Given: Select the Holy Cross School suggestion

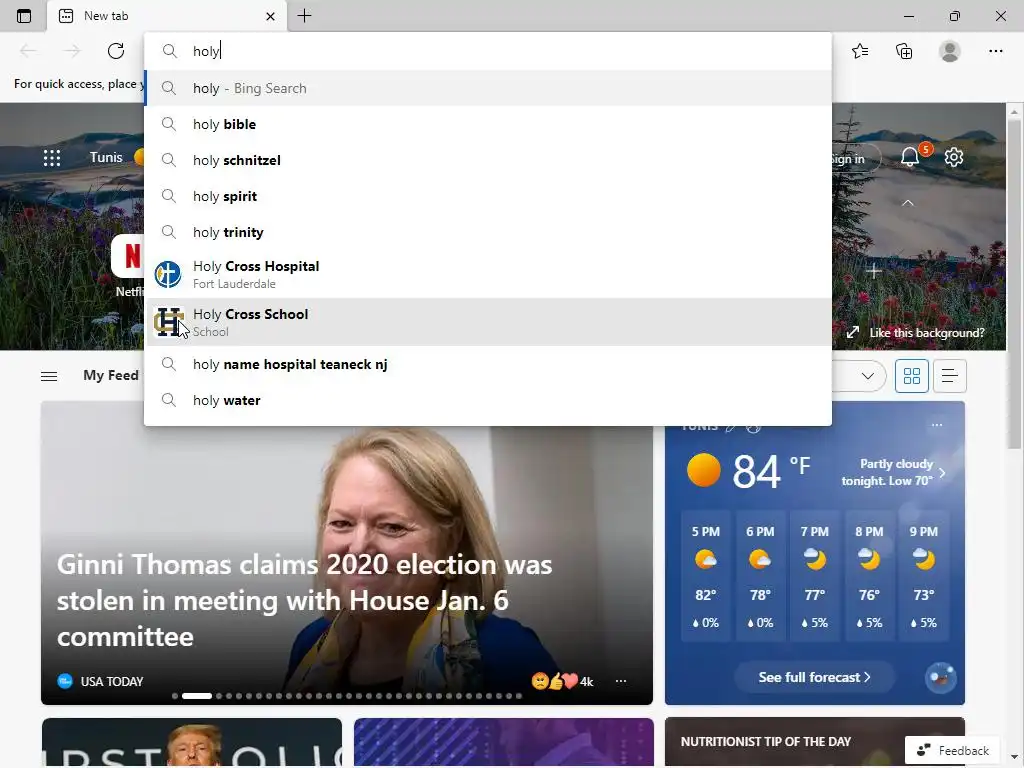Looking at the screenshot, I should point(488,322).
